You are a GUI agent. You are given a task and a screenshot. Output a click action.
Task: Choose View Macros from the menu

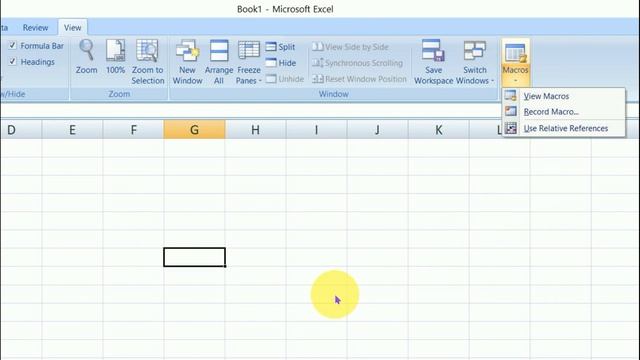pyautogui.click(x=563, y=96)
